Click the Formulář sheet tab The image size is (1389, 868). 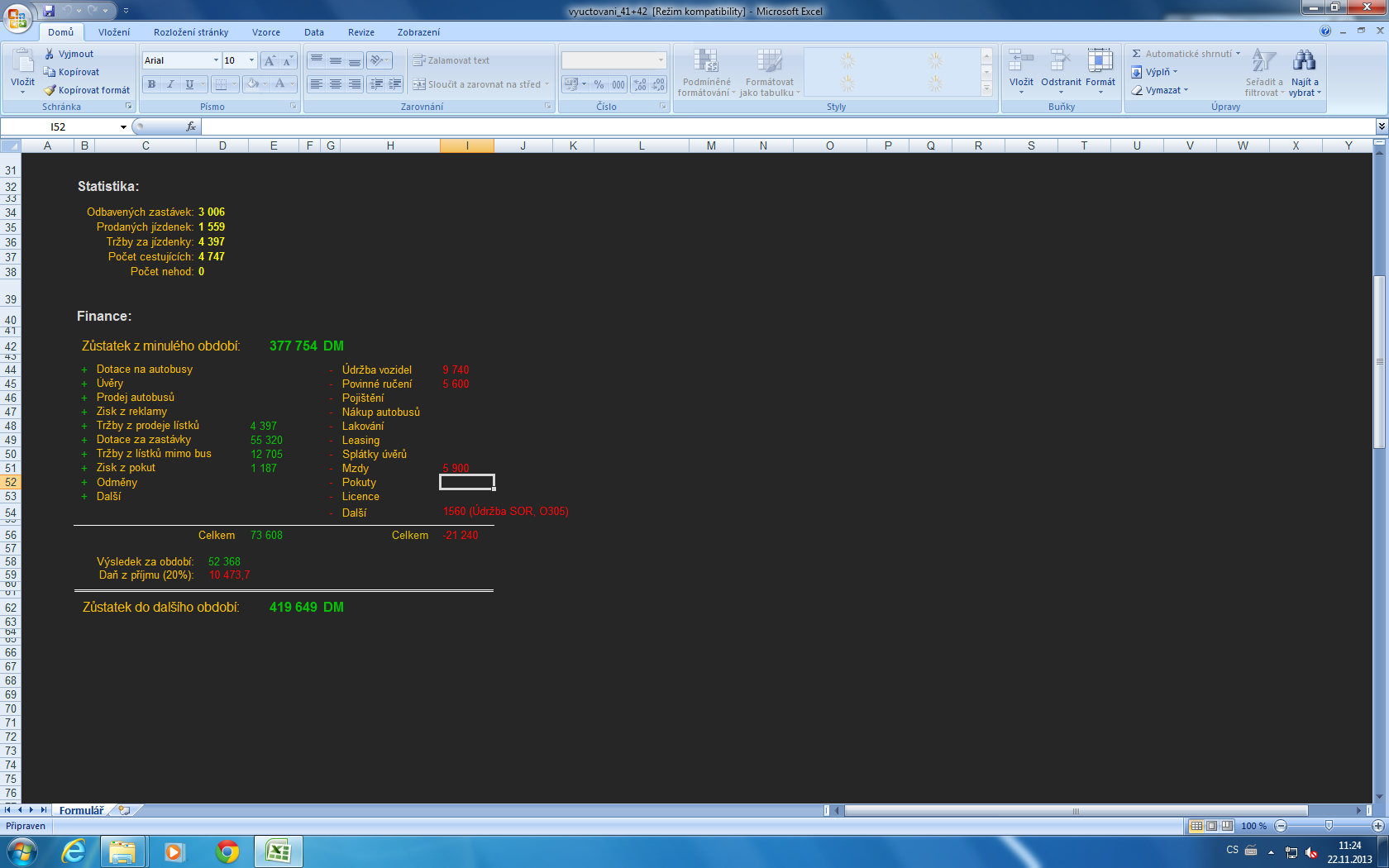(x=81, y=810)
